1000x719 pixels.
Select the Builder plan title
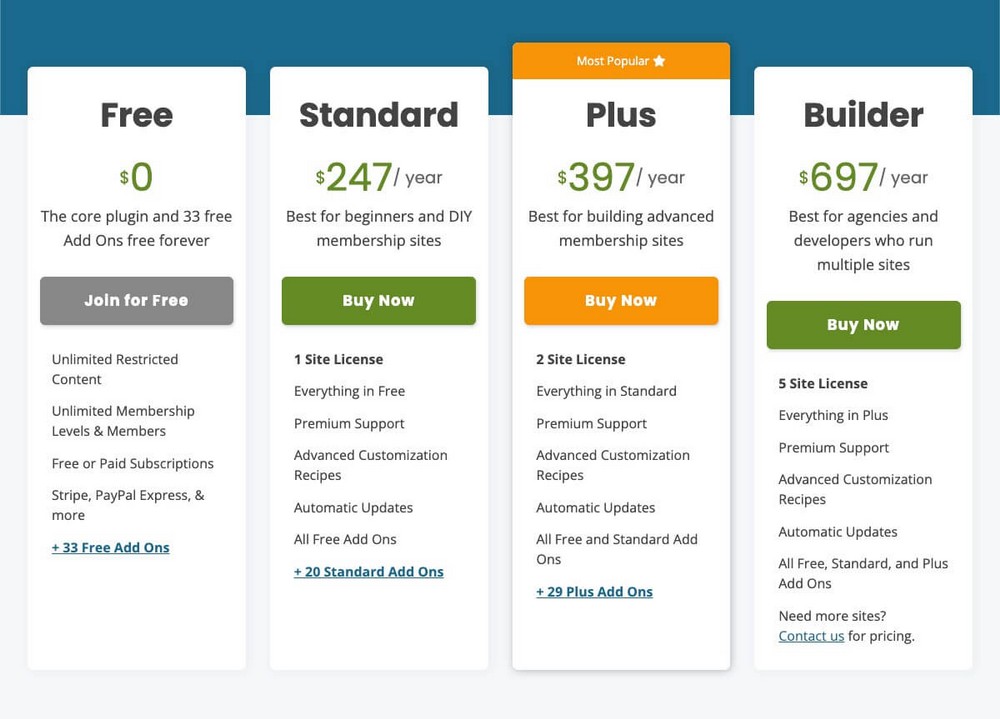tap(863, 115)
